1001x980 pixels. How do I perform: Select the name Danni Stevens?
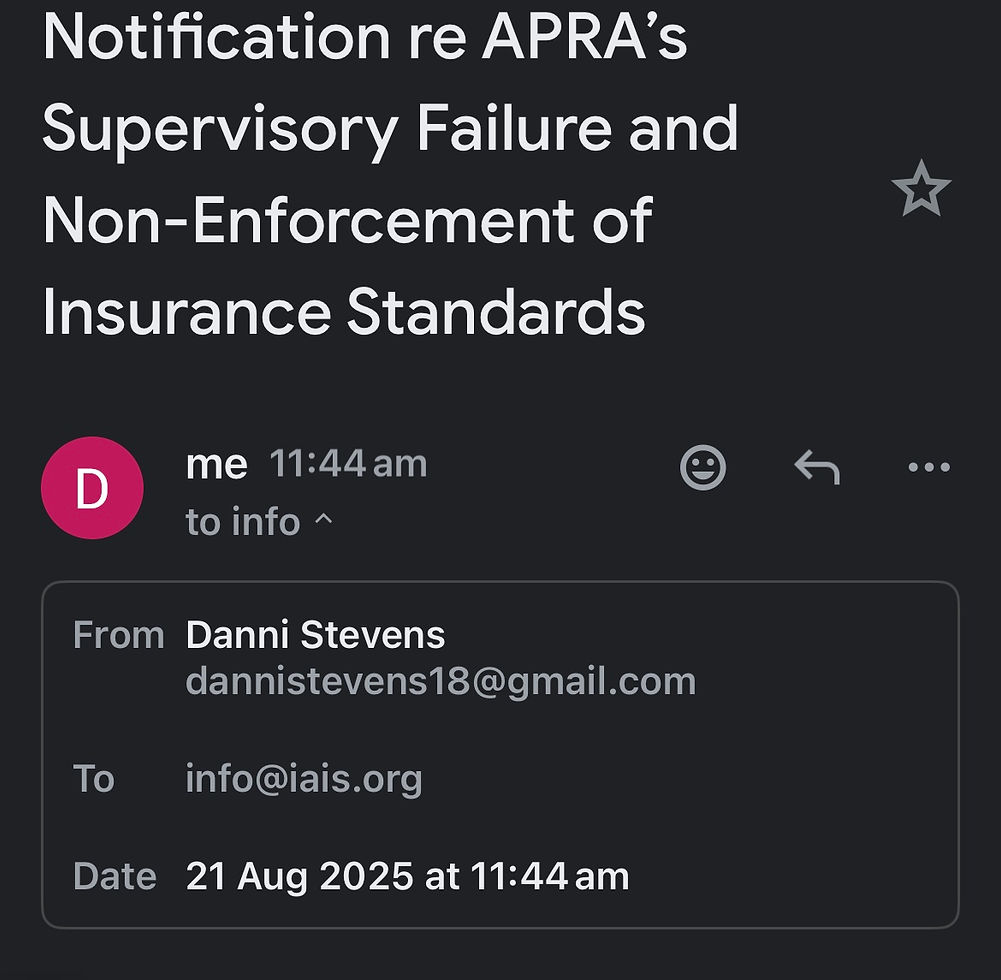pyautogui.click(x=315, y=635)
